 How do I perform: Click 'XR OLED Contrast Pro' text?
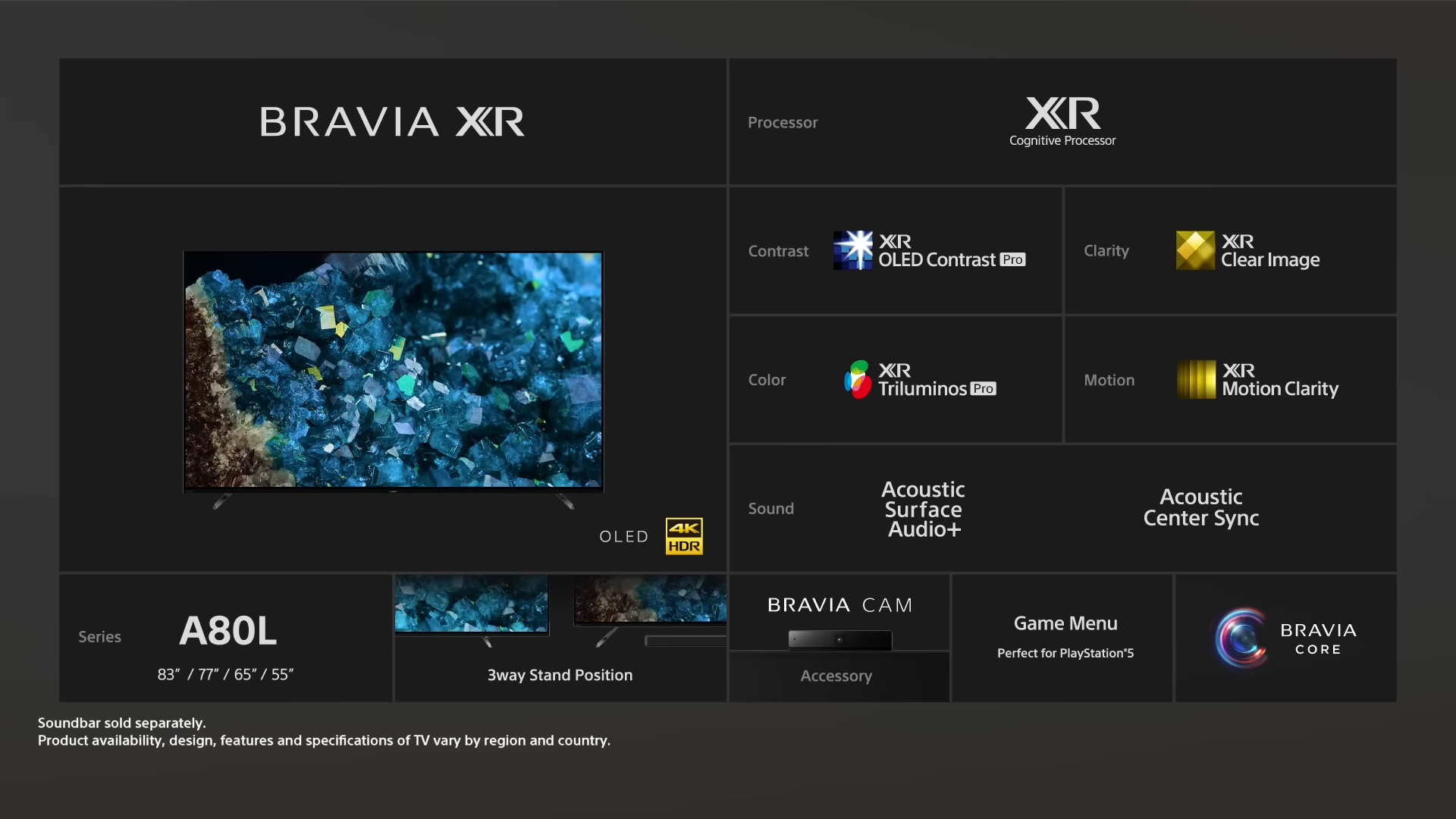(x=952, y=251)
